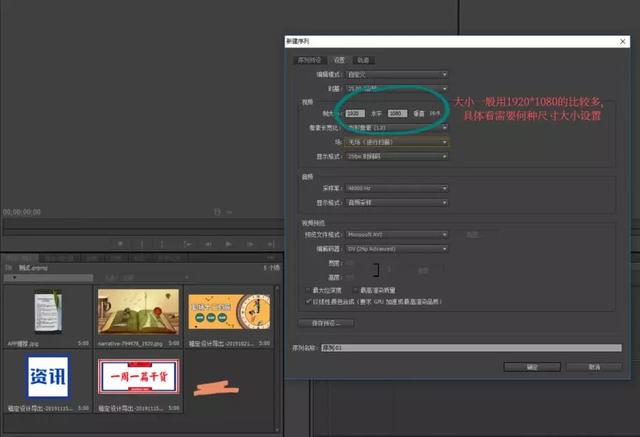The width and height of the screenshot is (640, 437).
Task: Click the Play button in monitor transport
Action: (x=229, y=244)
